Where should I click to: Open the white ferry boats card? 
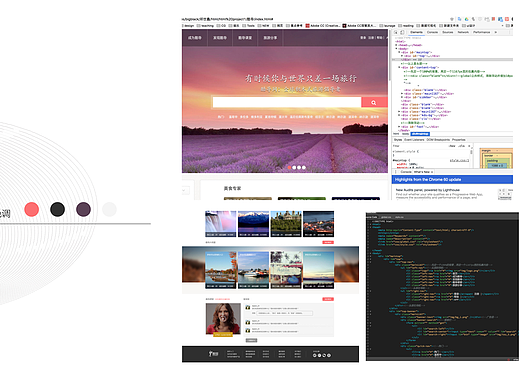tap(253, 270)
